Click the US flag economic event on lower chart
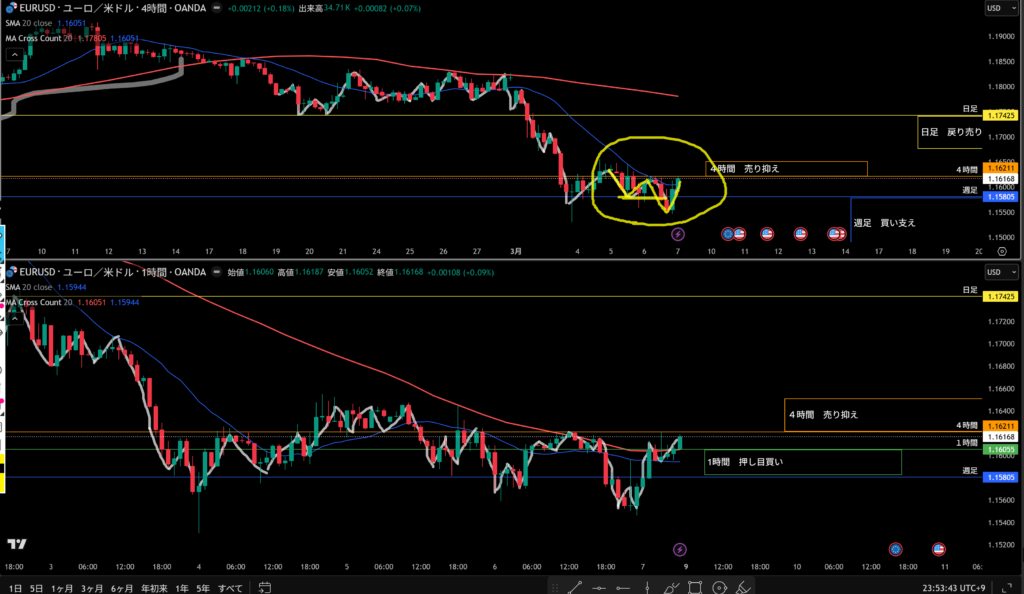 (x=939, y=549)
